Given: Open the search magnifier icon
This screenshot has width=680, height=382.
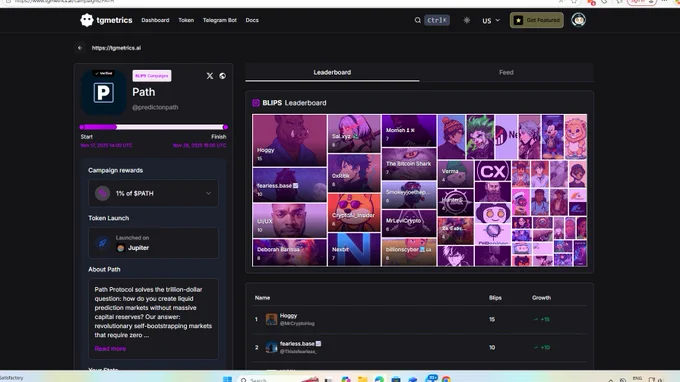Looking at the screenshot, I should [417, 20].
